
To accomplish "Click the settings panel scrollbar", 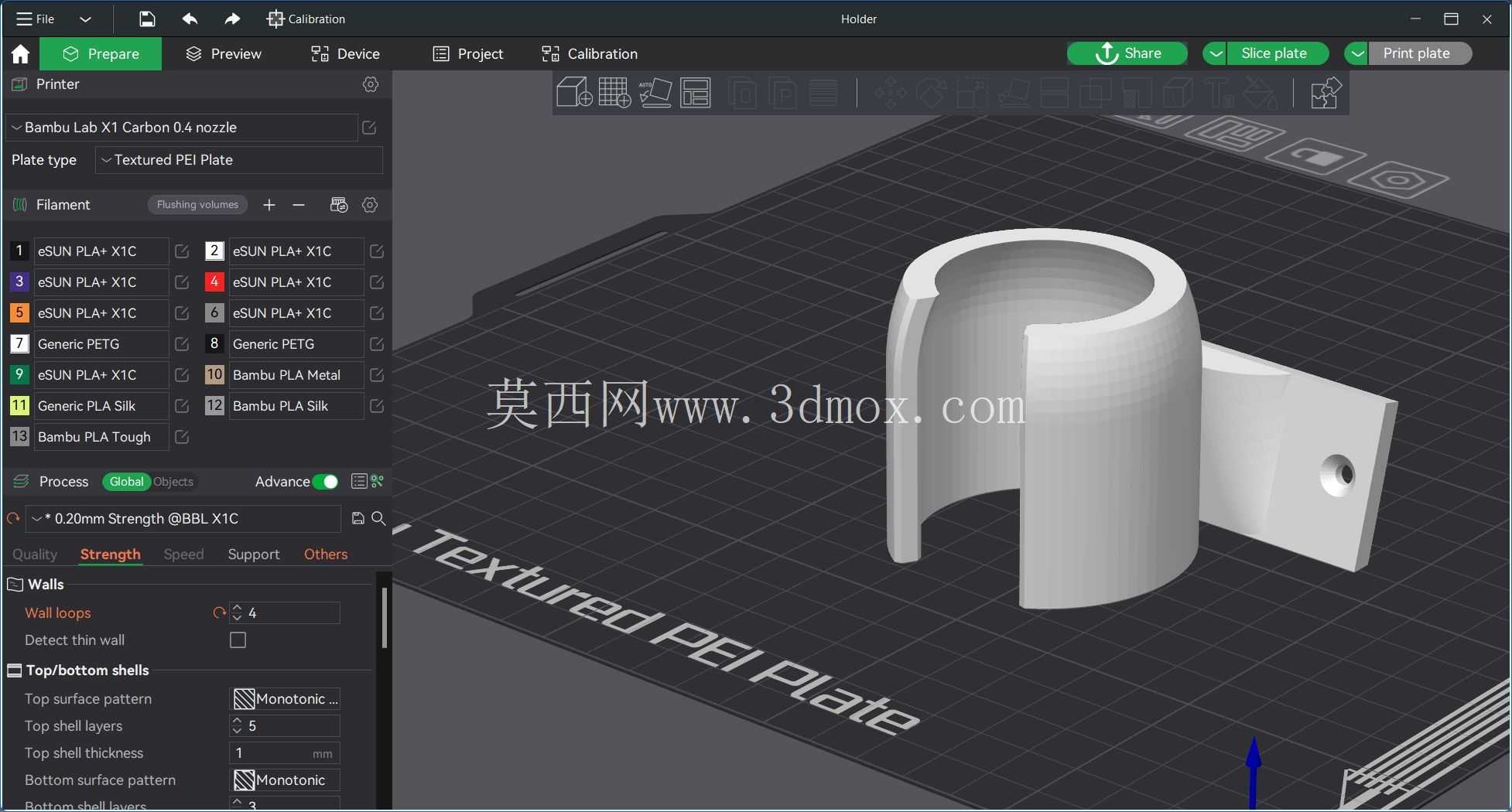I will tap(385, 618).
